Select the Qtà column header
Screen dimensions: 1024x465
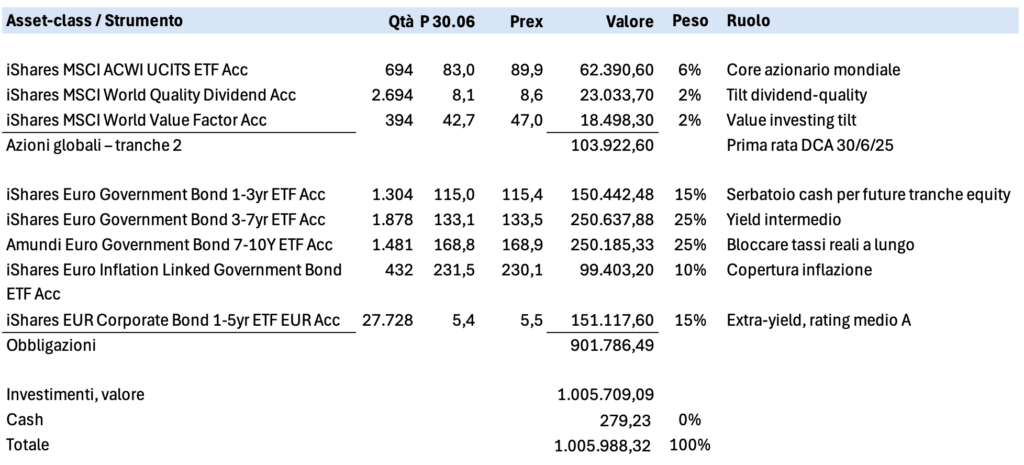399,21
